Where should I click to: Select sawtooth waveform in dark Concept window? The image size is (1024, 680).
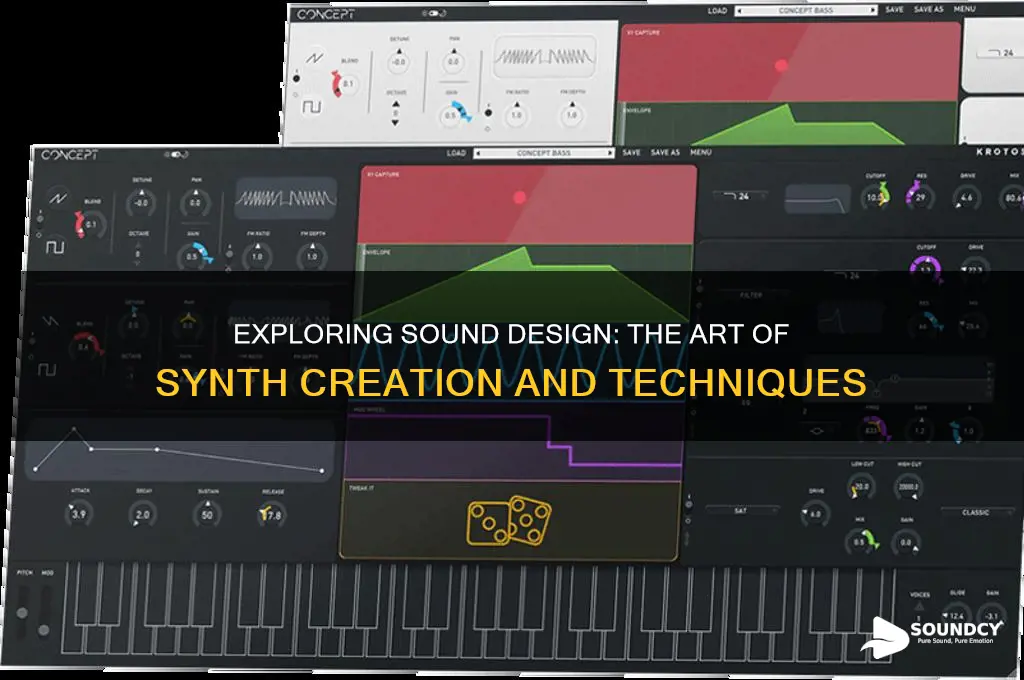(x=59, y=198)
